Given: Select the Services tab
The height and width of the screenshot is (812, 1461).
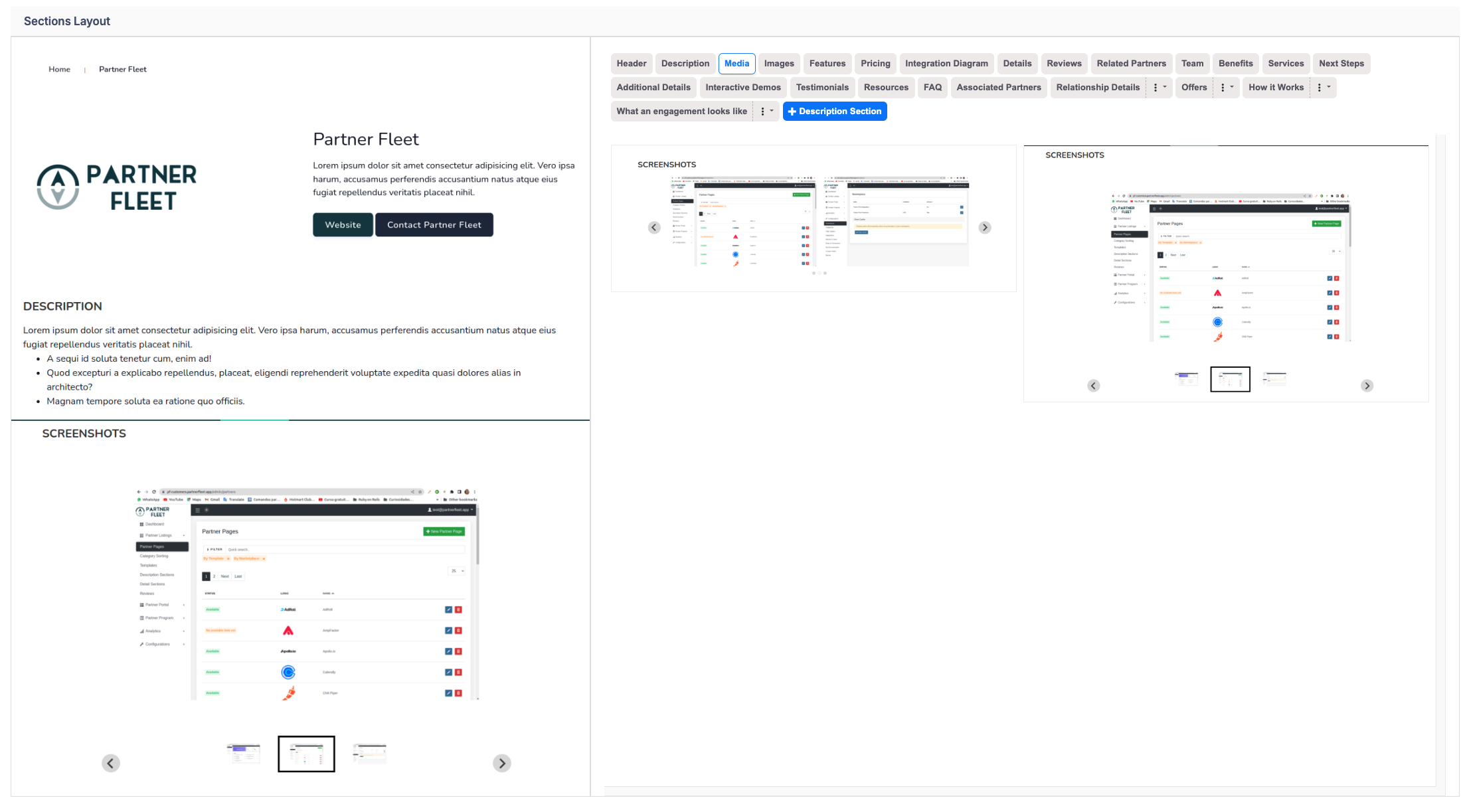Looking at the screenshot, I should (x=1286, y=64).
